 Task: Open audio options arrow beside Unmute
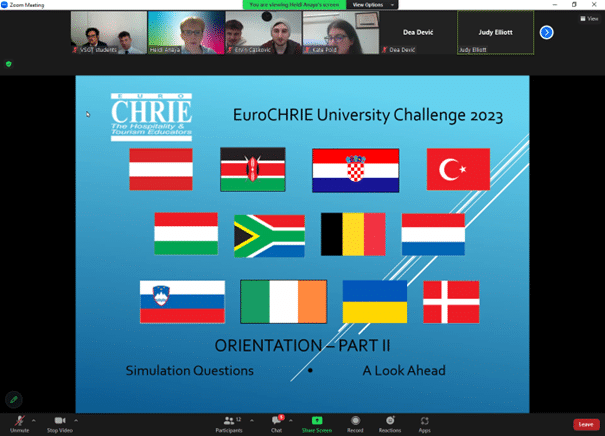click(x=34, y=421)
